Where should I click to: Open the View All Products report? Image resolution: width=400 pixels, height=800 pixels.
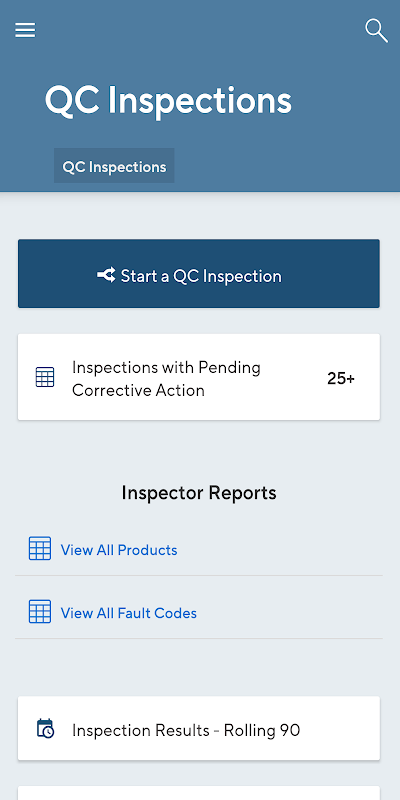[x=119, y=550]
